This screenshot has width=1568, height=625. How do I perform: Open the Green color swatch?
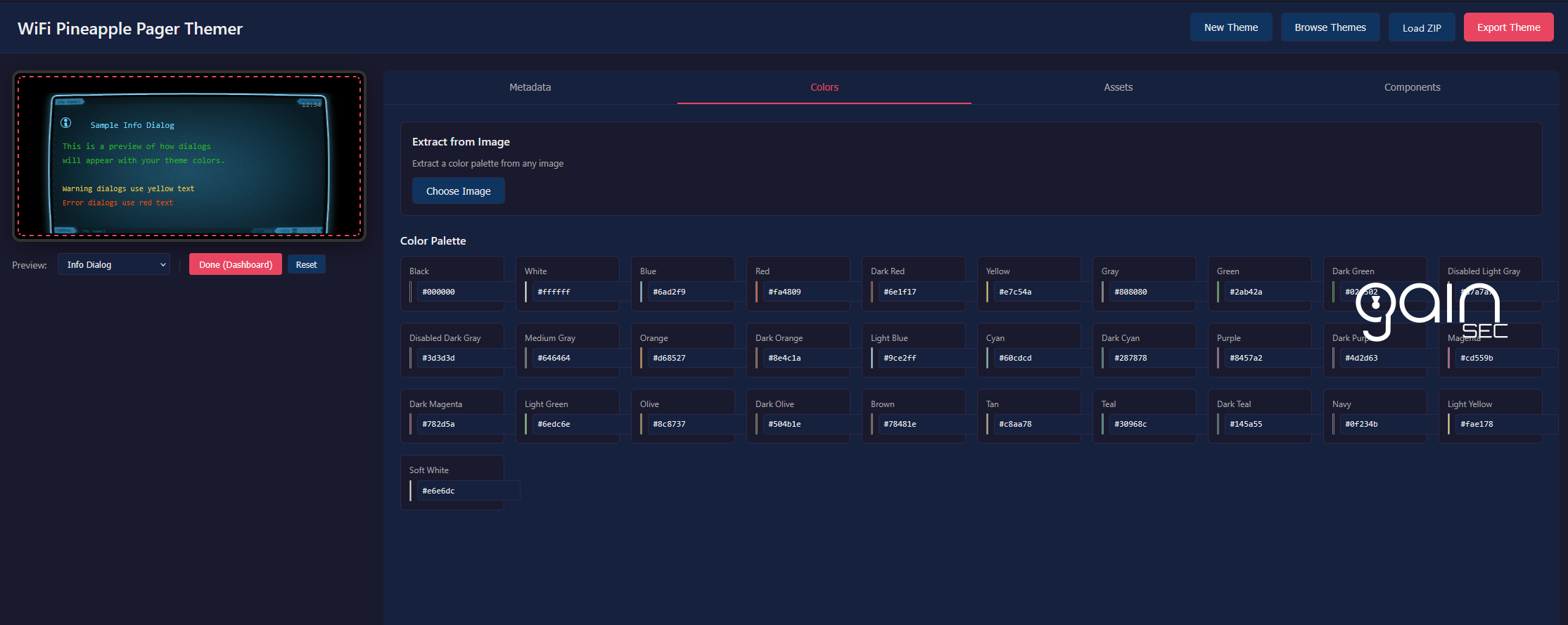click(x=1218, y=292)
